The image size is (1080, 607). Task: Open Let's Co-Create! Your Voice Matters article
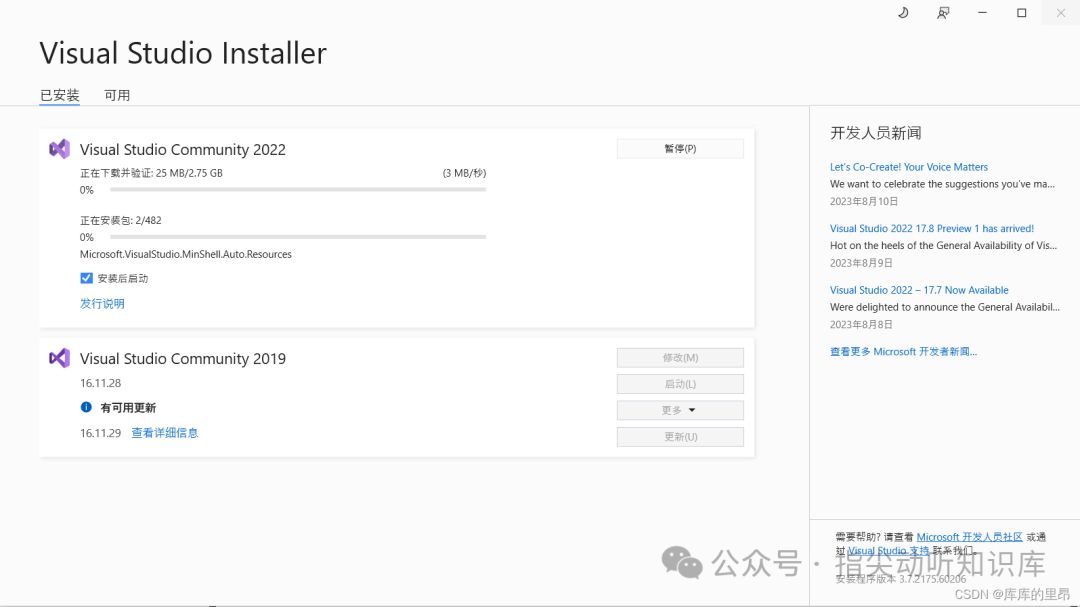(x=908, y=167)
